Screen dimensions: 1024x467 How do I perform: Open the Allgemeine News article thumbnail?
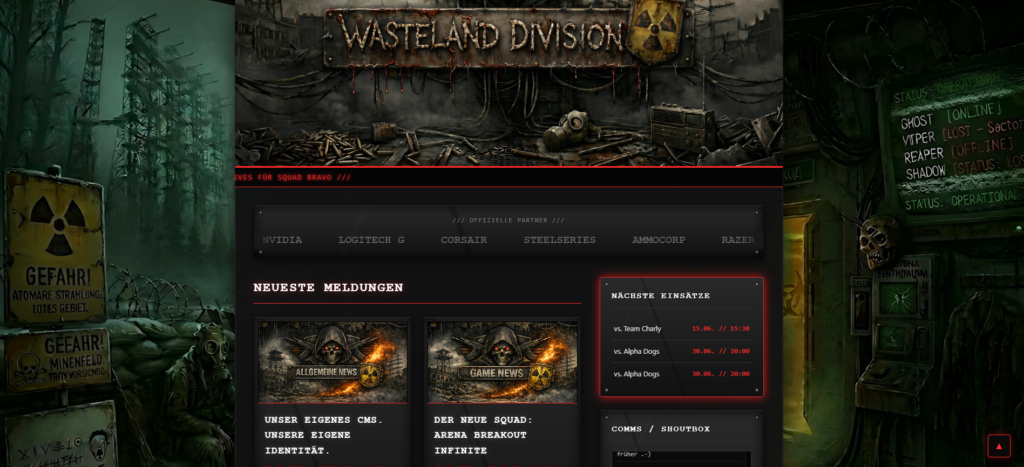coord(333,361)
